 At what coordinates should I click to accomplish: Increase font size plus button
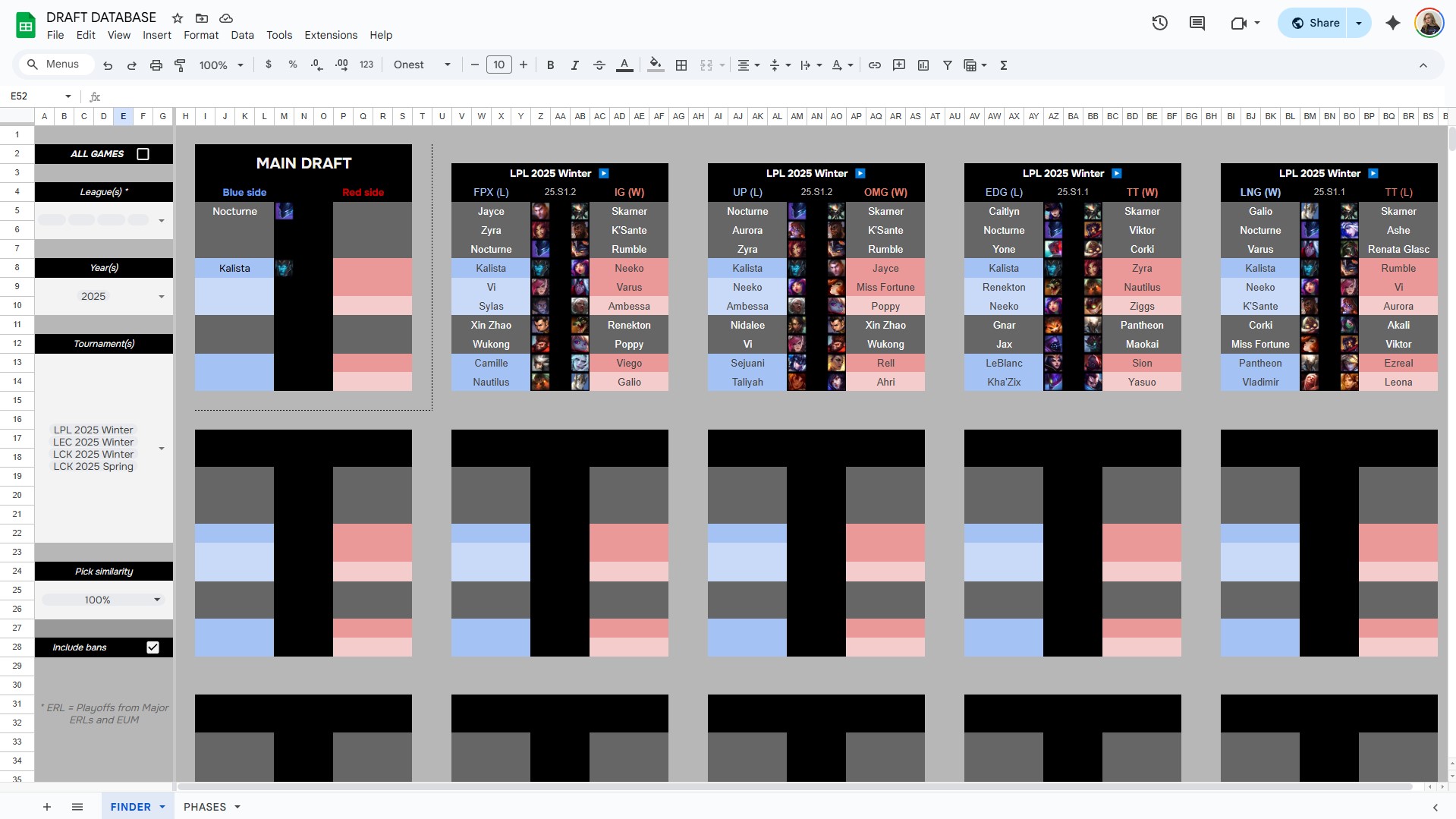524,65
